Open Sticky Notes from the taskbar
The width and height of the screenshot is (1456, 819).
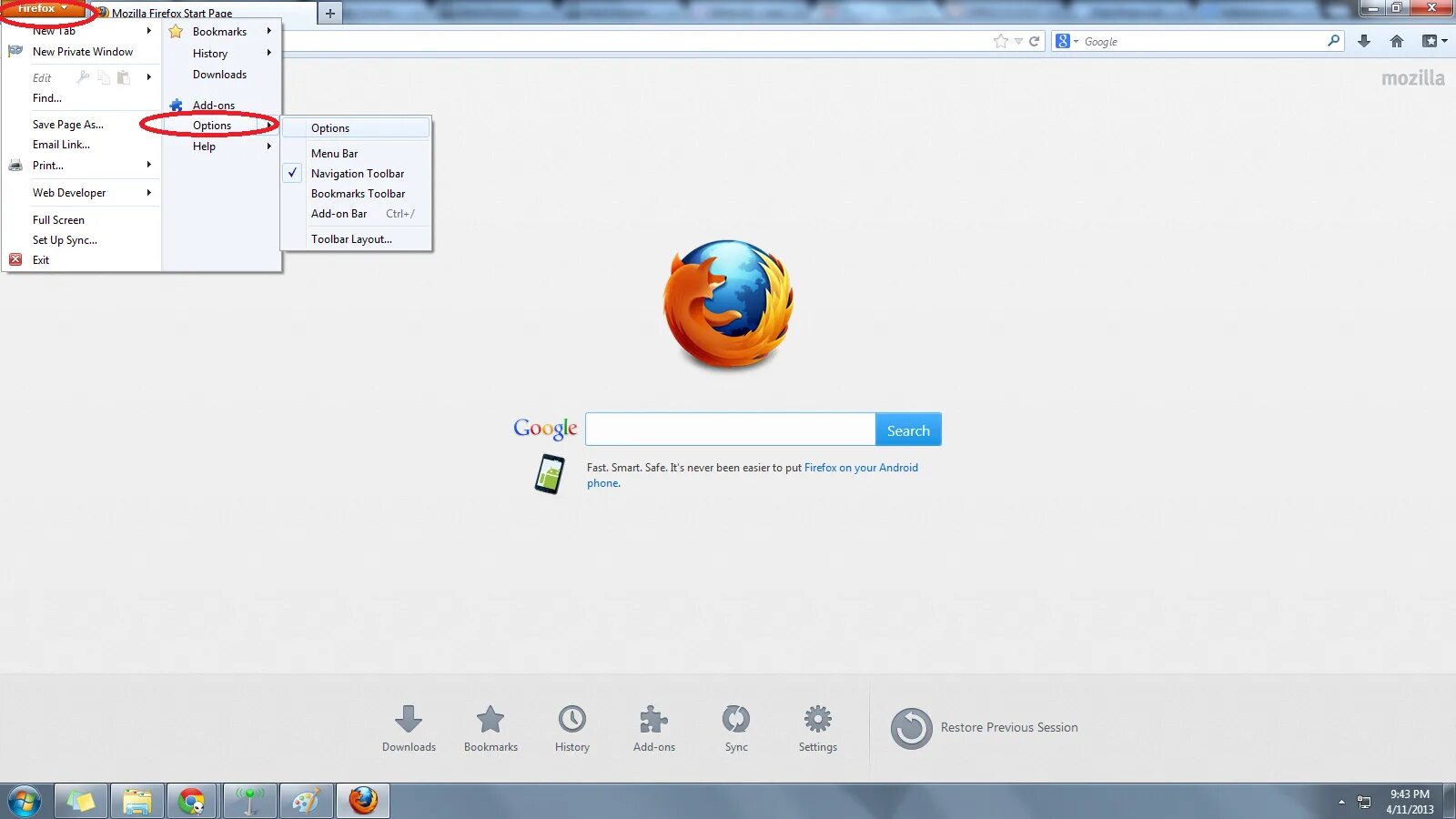(81, 801)
